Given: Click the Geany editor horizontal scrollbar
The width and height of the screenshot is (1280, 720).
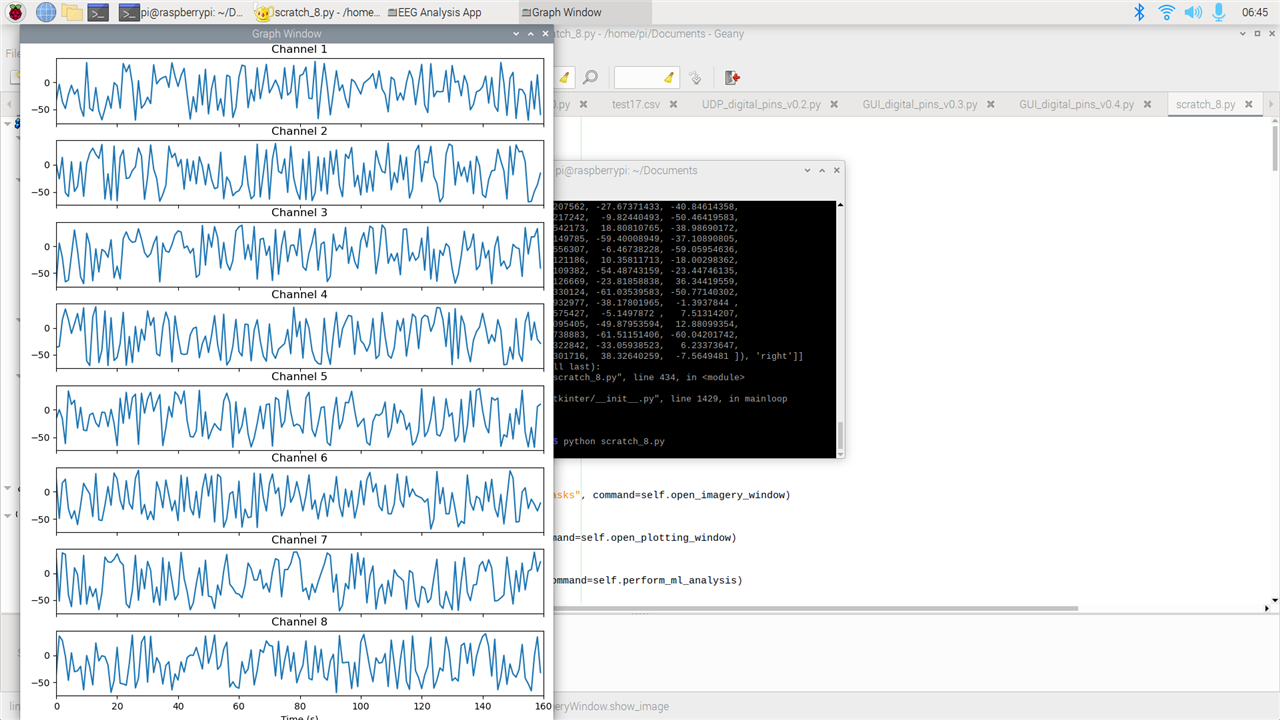Looking at the screenshot, I should point(815,608).
